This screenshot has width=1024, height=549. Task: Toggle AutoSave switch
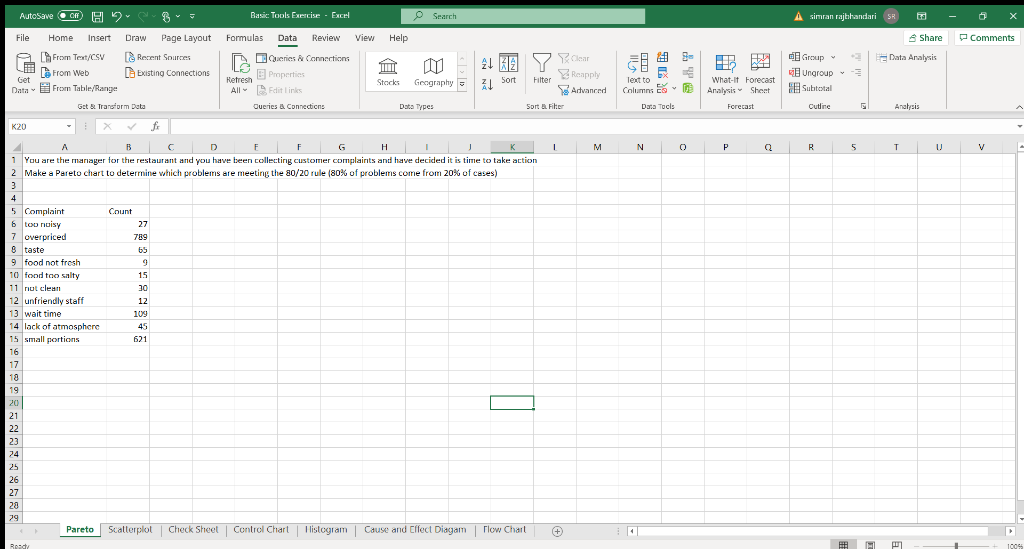click(70, 16)
